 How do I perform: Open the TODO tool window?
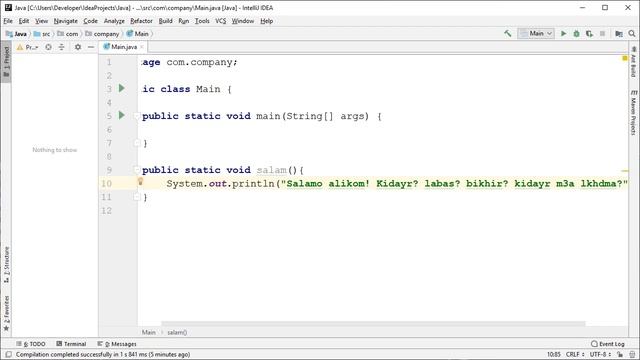tap(31, 344)
